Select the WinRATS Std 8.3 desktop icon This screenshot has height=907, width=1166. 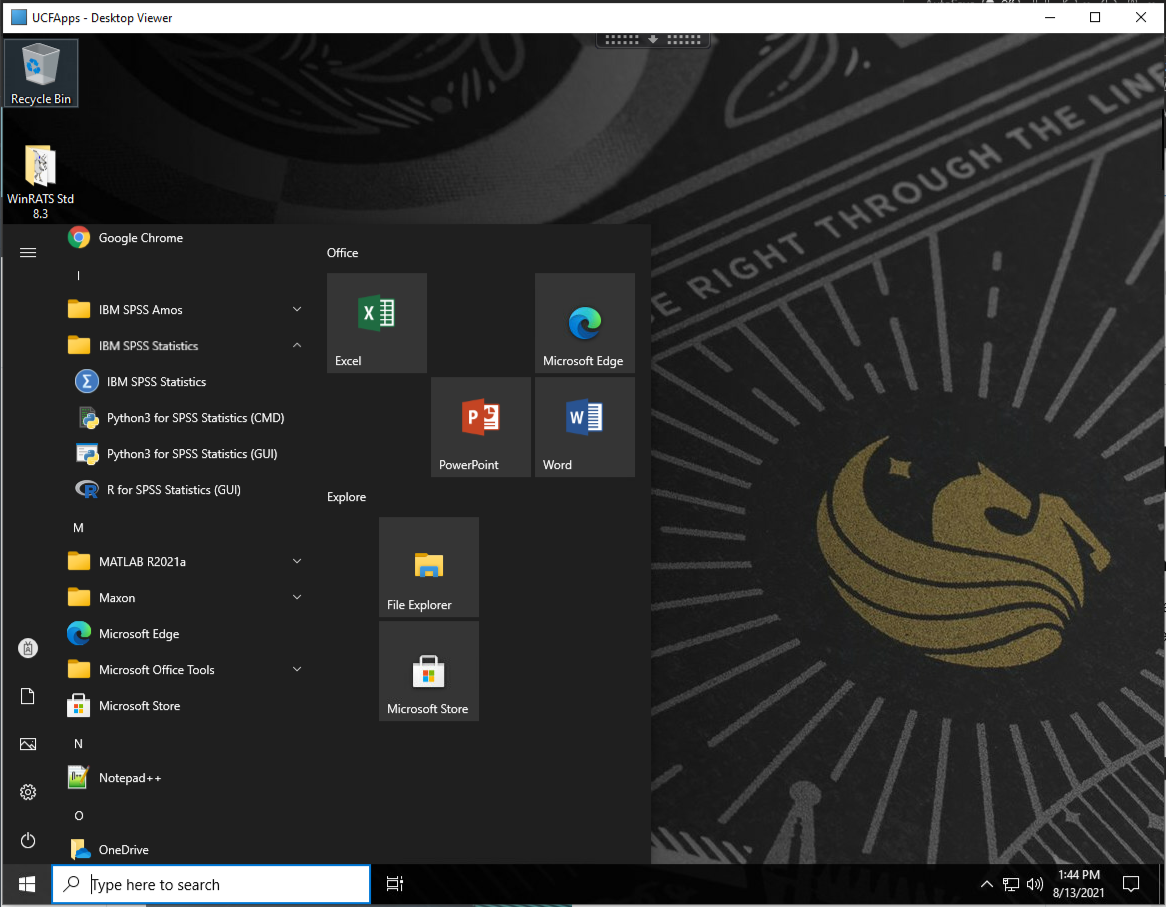tap(40, 182)
